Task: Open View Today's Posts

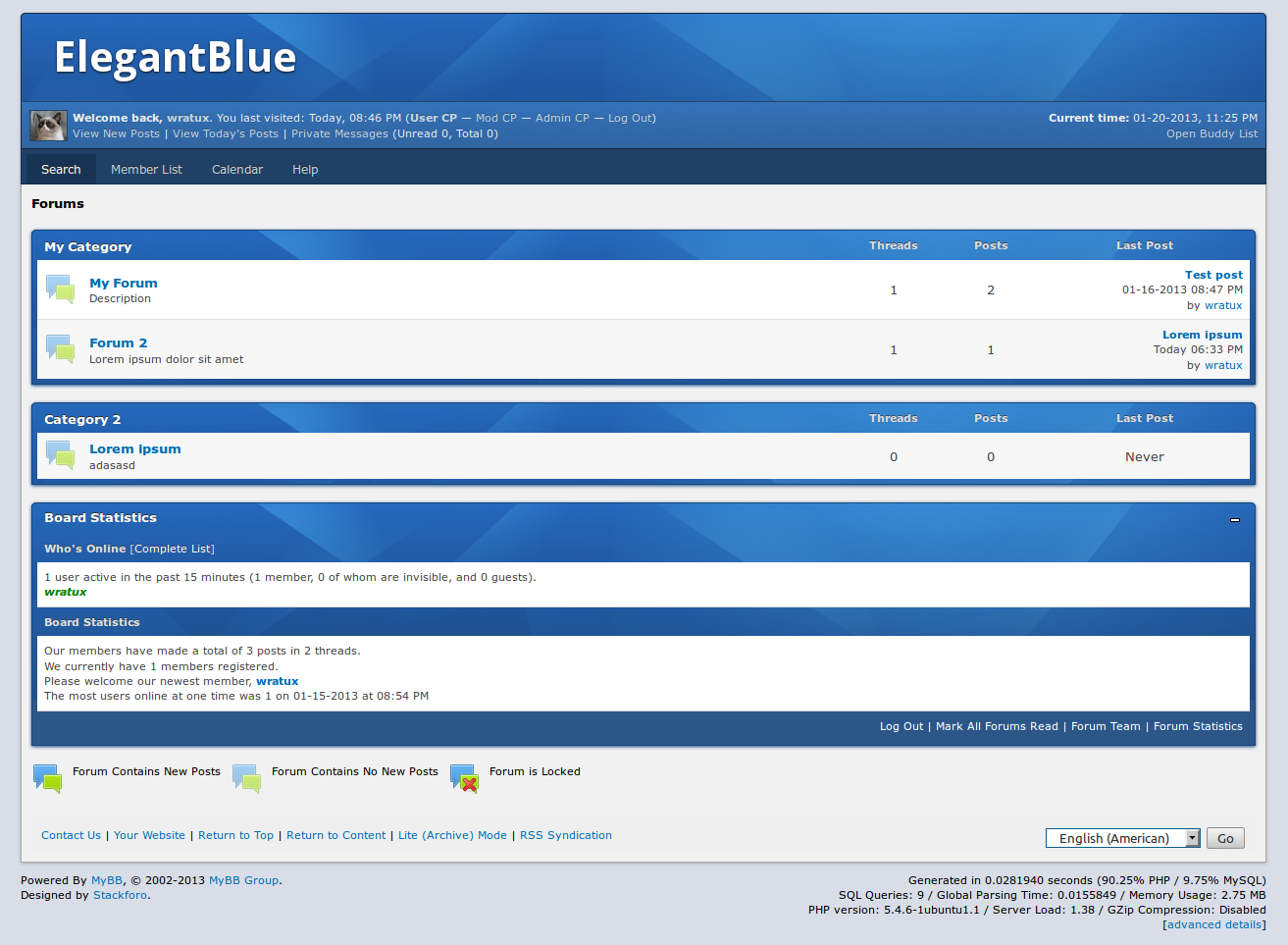Action: 226,133
